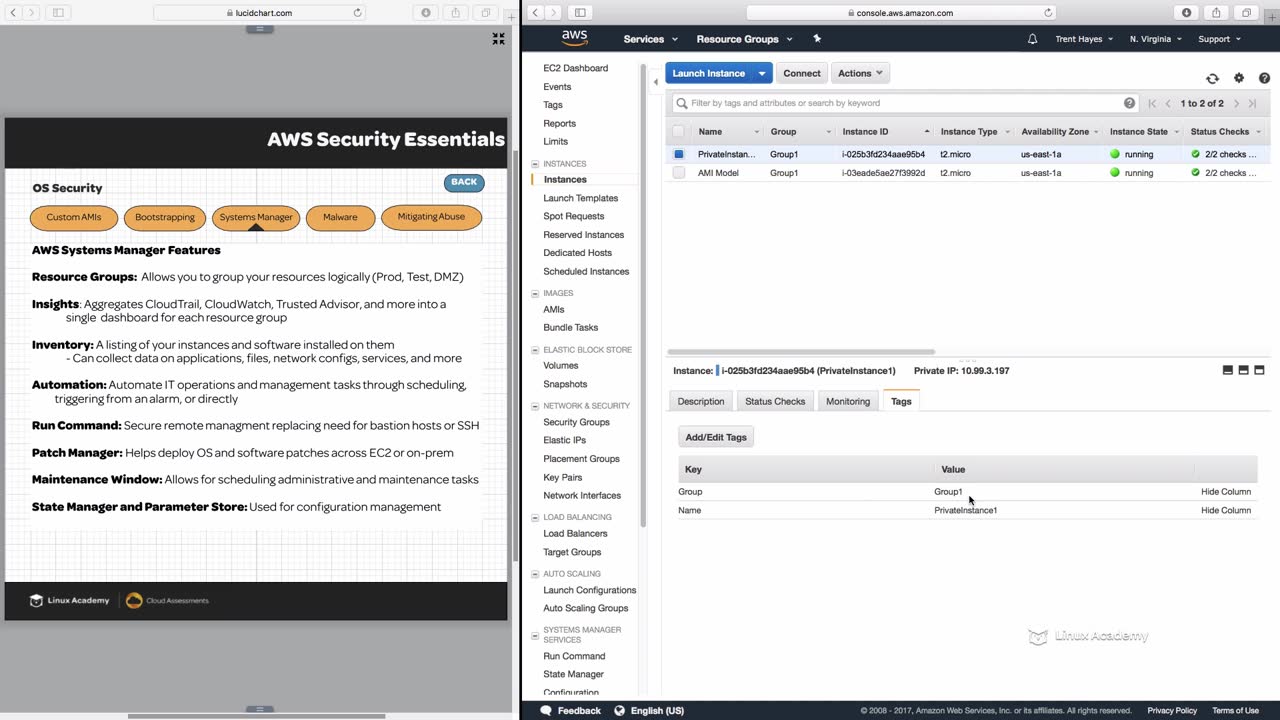Open the Support dropdown menu
The height and width of the screenshot is (720, 1280).
[x=1220, y=39]
